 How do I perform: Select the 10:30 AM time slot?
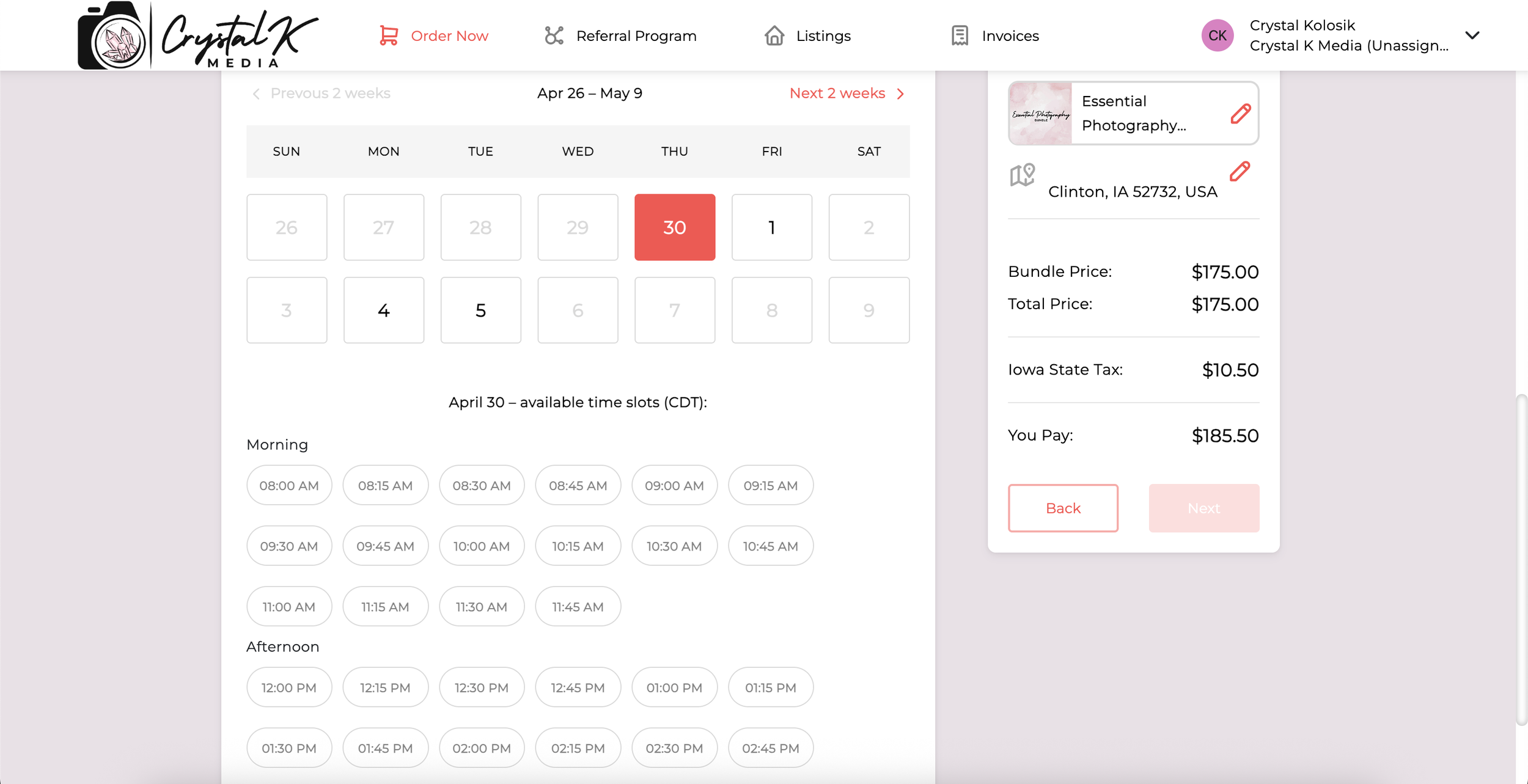point(674,546)
